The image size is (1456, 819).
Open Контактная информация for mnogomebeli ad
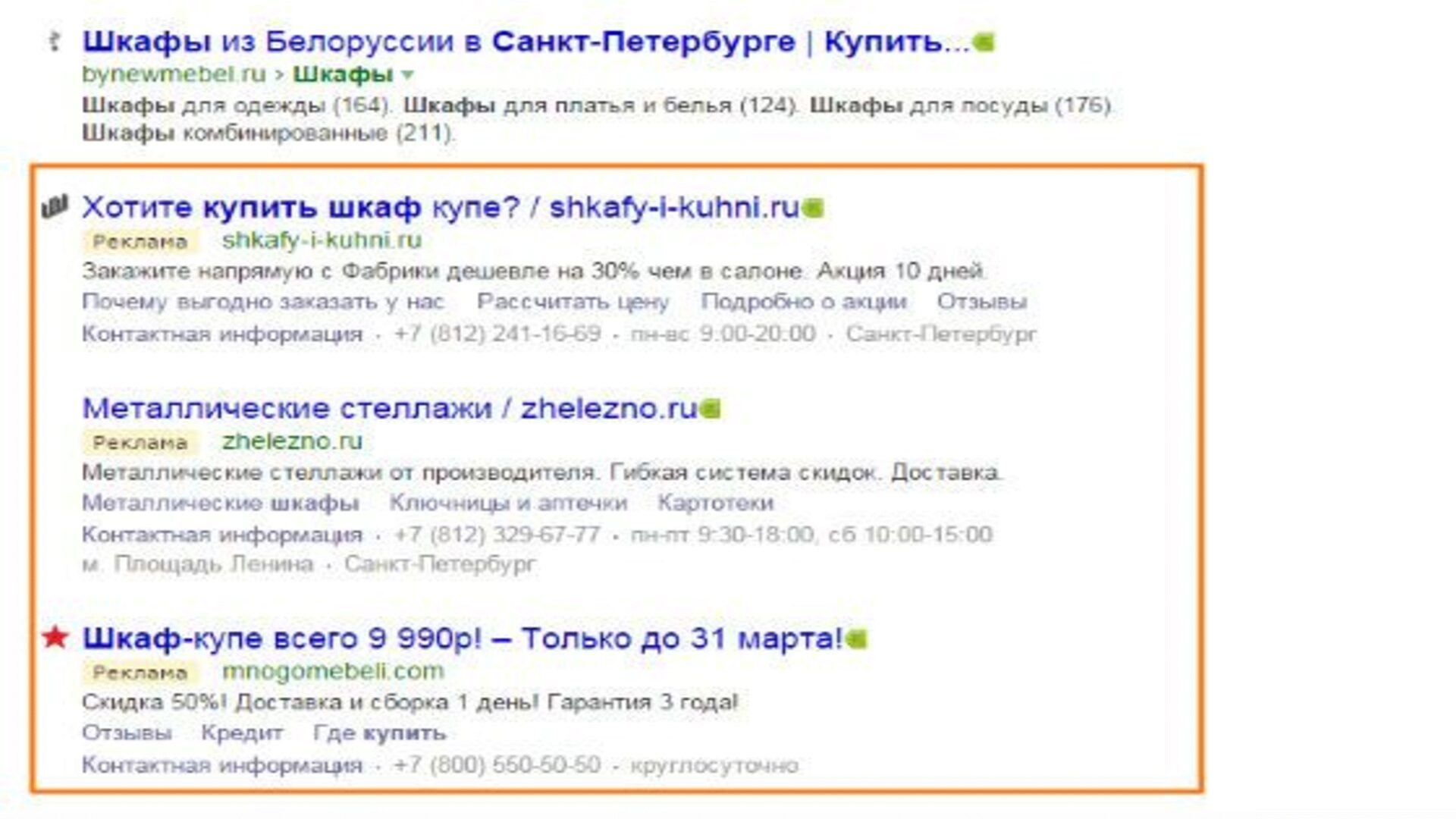222,765
